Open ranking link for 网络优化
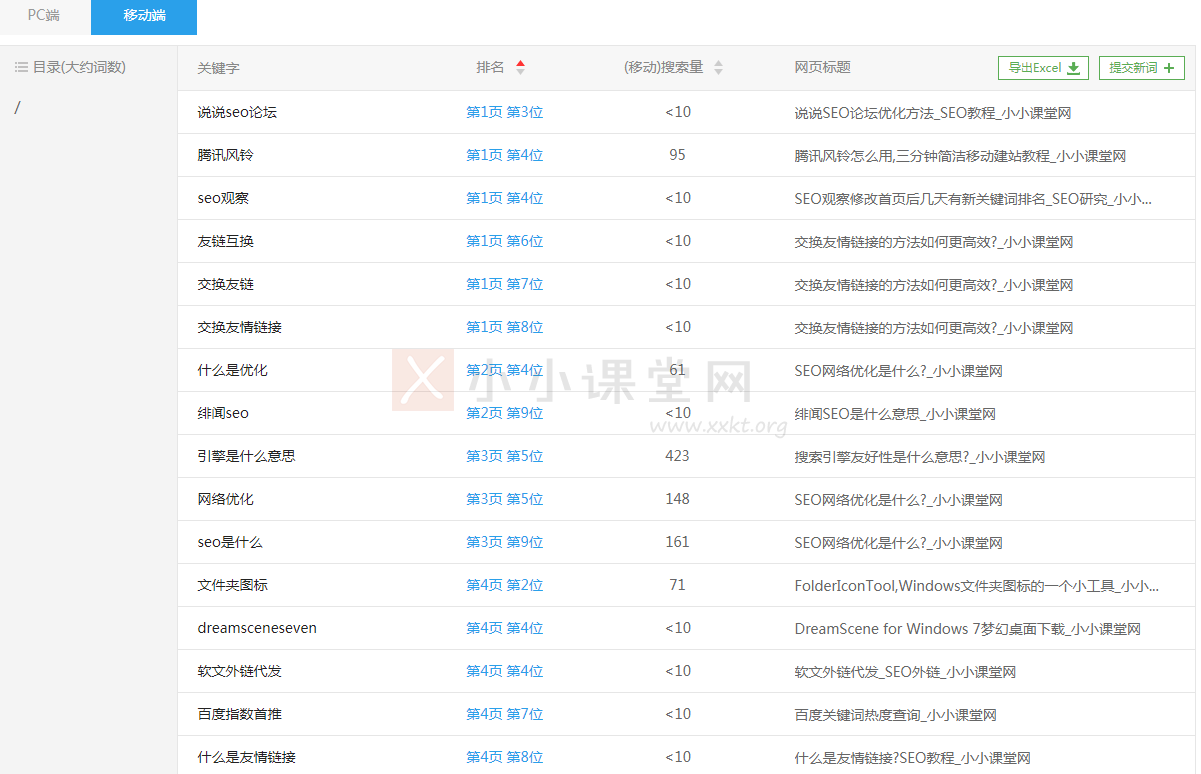The height and width of the screenshot is (774, 1201). 504,500
